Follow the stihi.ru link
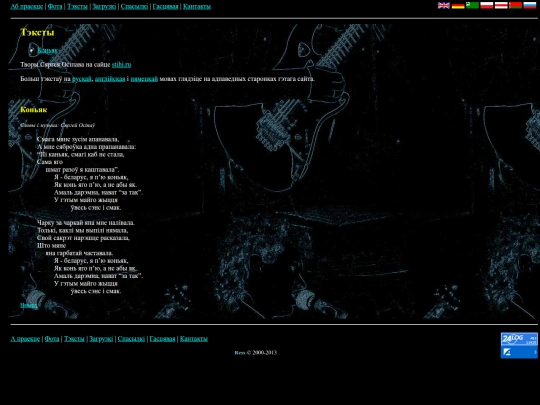Image resolution: width=540 pixels, height=405 pixels. click(x=122, y=65)
